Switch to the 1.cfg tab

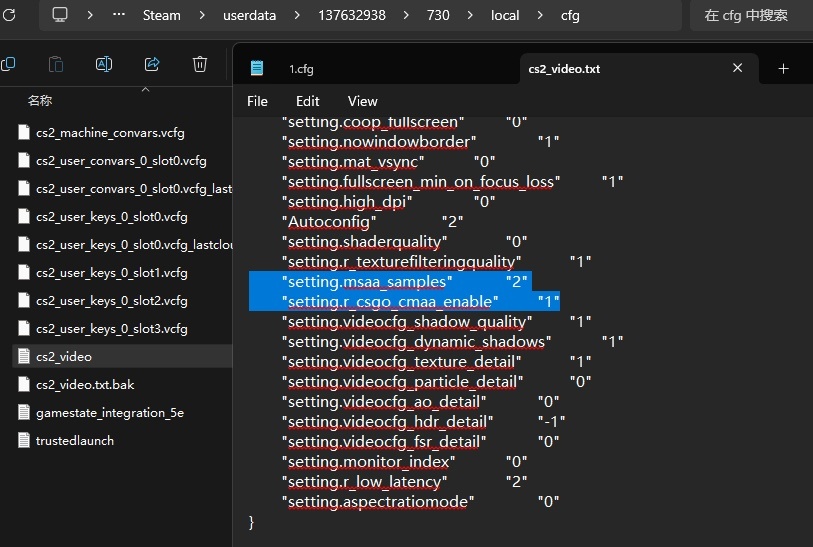click(x=301, y=69)
